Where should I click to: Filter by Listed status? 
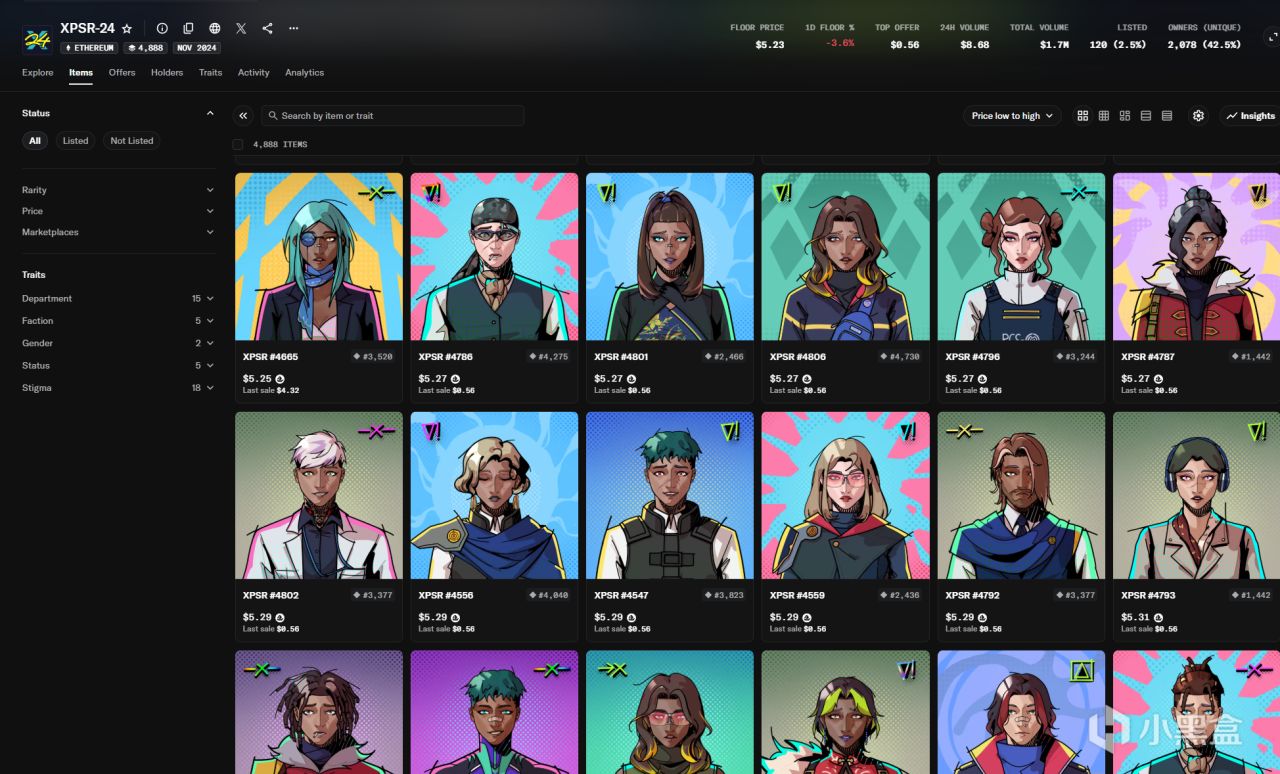(x=76, y=141)
